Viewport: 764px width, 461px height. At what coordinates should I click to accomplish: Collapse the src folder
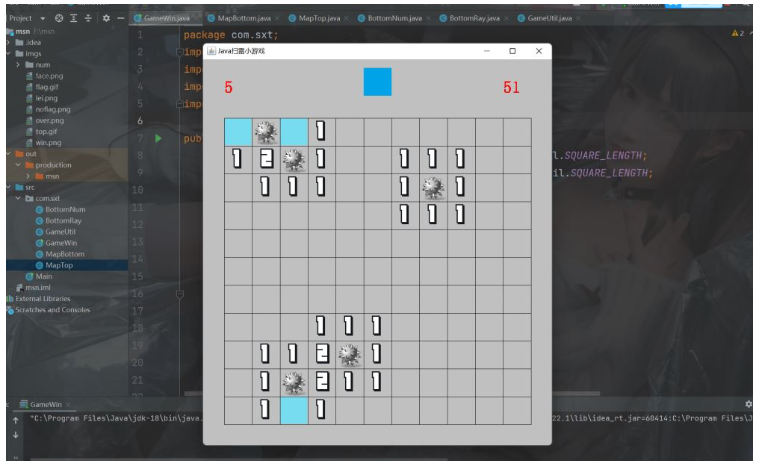click(x=8, y=188)
